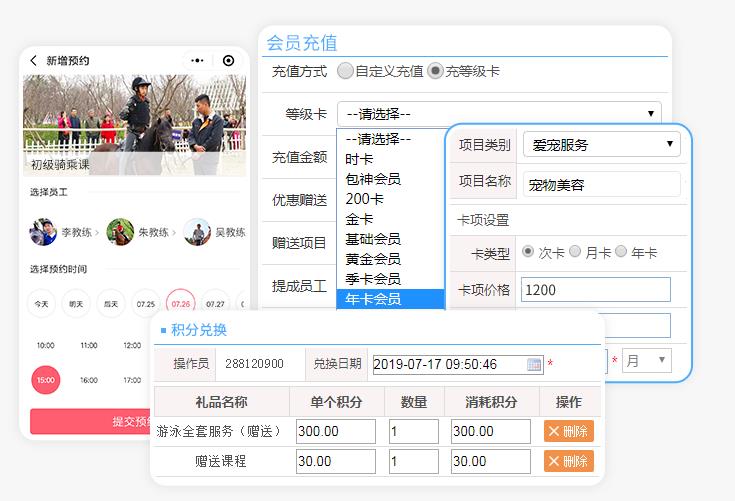Delete the 赠送课程 gift row

[x=569, y=461]
